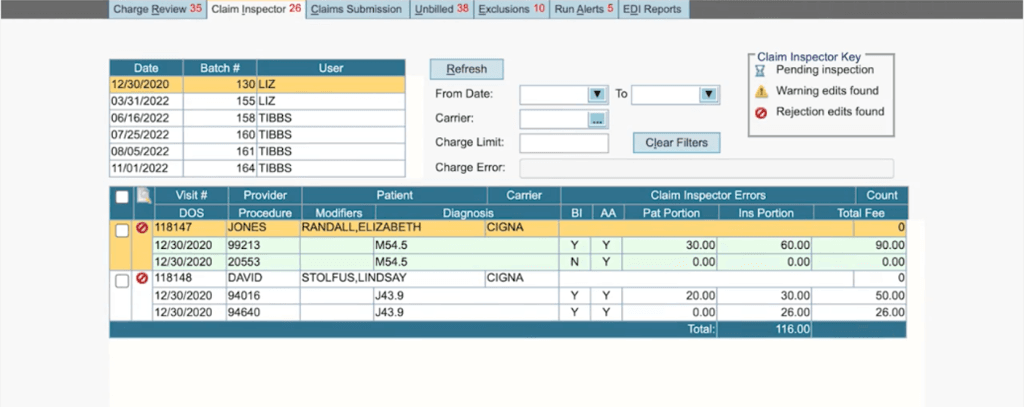The image size is (1024, 407).
Task: Click the Ins Portion column header
Action: click(x=766, y=212)
